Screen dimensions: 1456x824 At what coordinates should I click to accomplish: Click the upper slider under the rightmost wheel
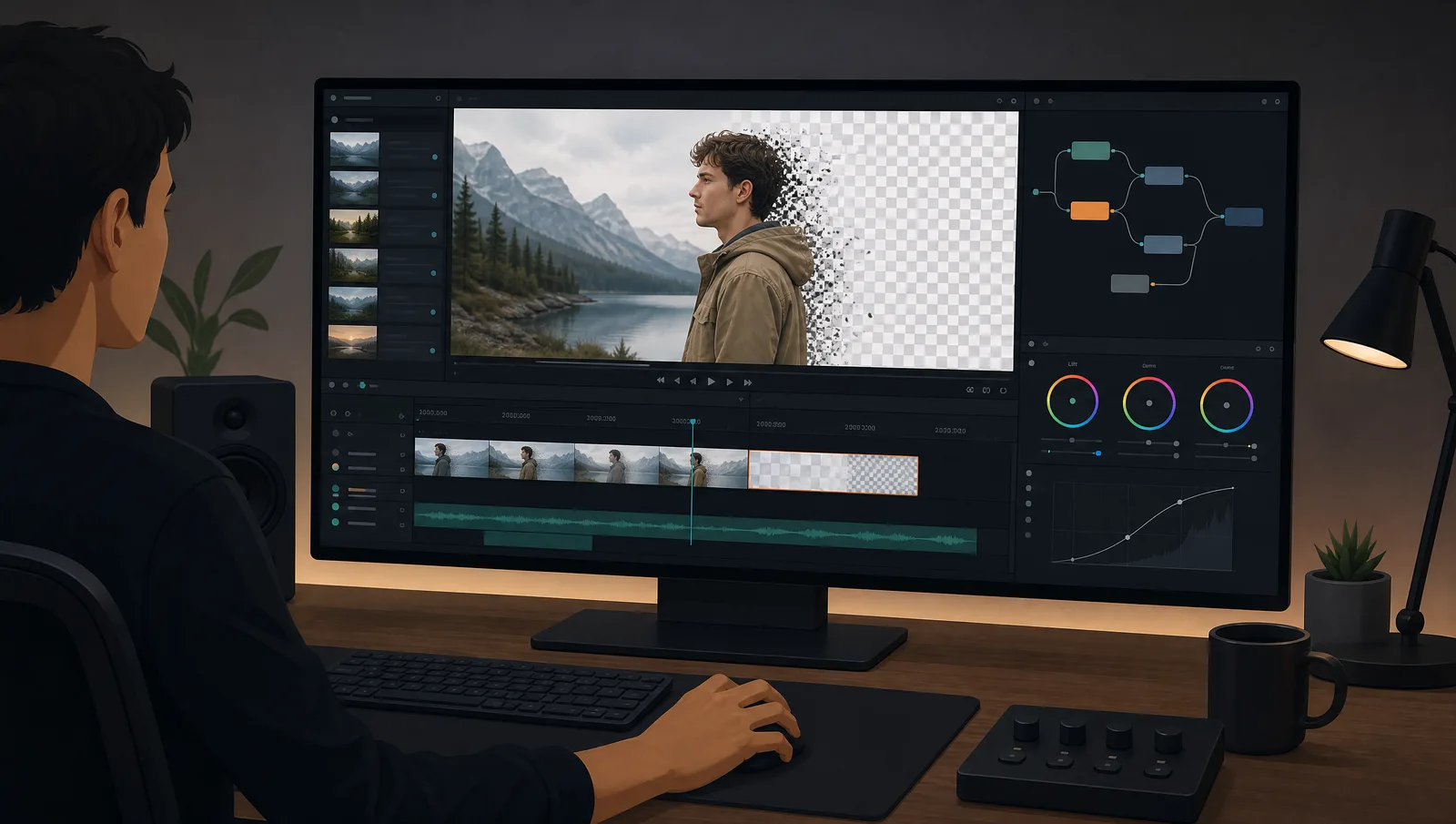(1226, 445)
